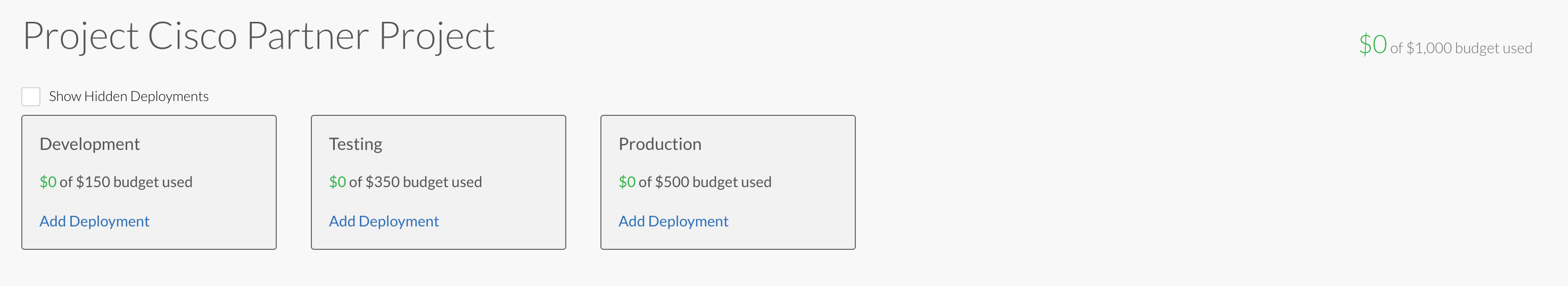Click the Project Cisco Partner Project heading
The height and width of the screenshot is (286, 1568).
tap(259, 36)
